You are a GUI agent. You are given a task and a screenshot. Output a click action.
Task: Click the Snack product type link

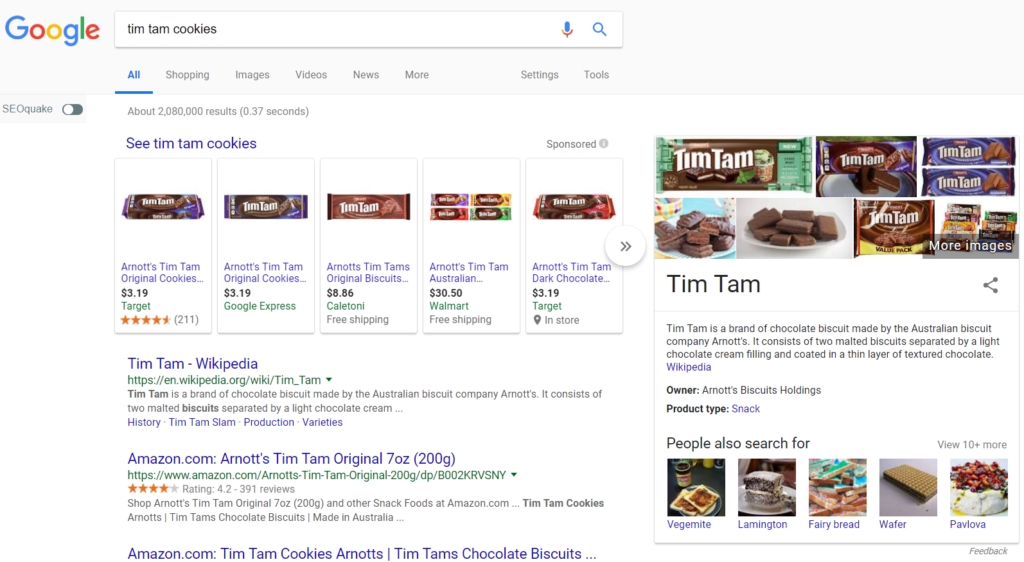tap(746, 409)
